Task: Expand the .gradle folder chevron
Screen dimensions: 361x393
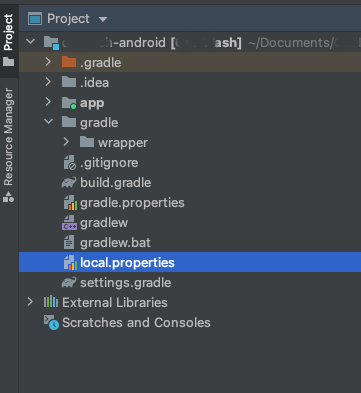Action: [48, 62]
